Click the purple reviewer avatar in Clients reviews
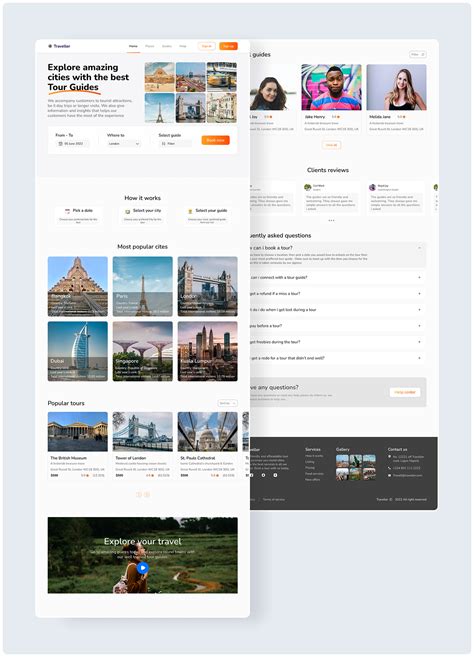 [372, 187]
